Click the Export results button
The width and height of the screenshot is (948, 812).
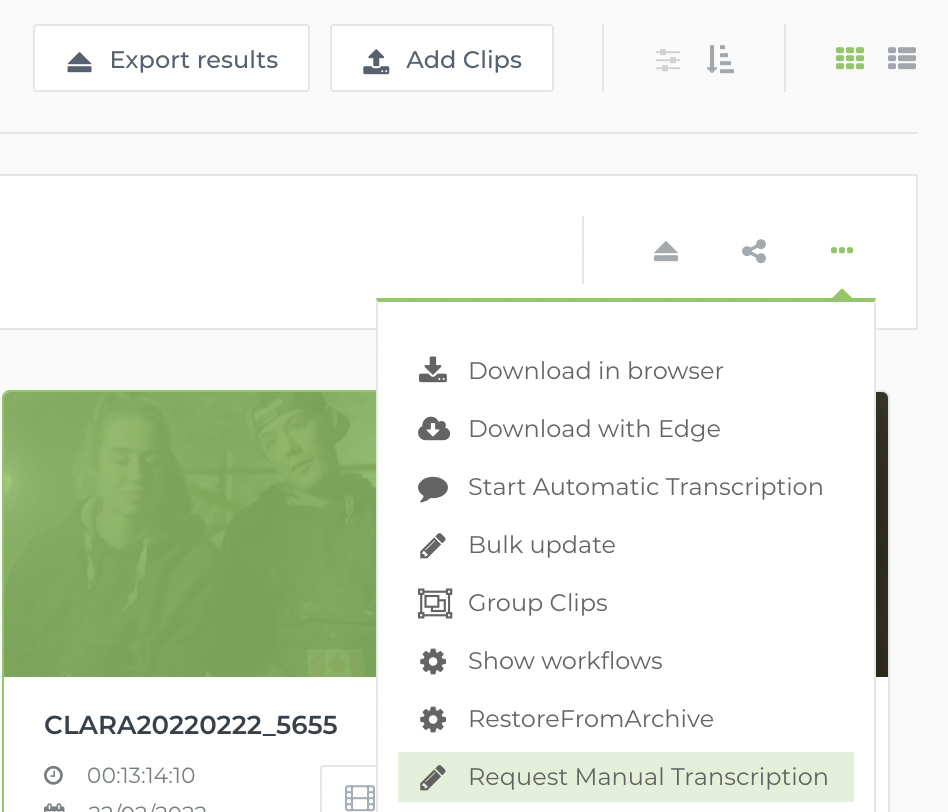tap(171, 59)
